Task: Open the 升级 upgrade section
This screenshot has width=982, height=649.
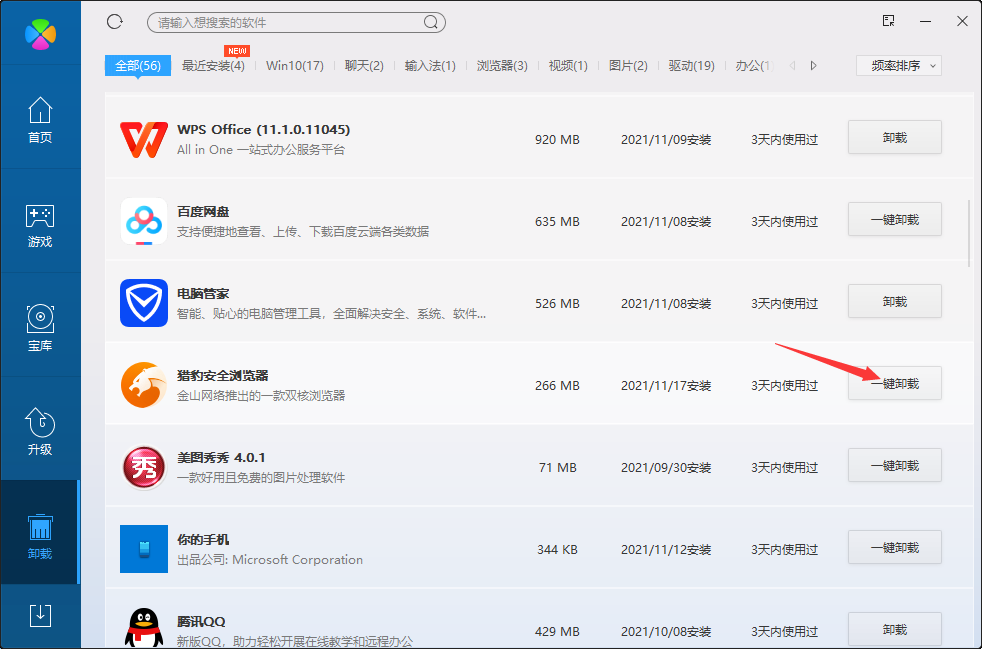Action: click(x=40, y=432)
